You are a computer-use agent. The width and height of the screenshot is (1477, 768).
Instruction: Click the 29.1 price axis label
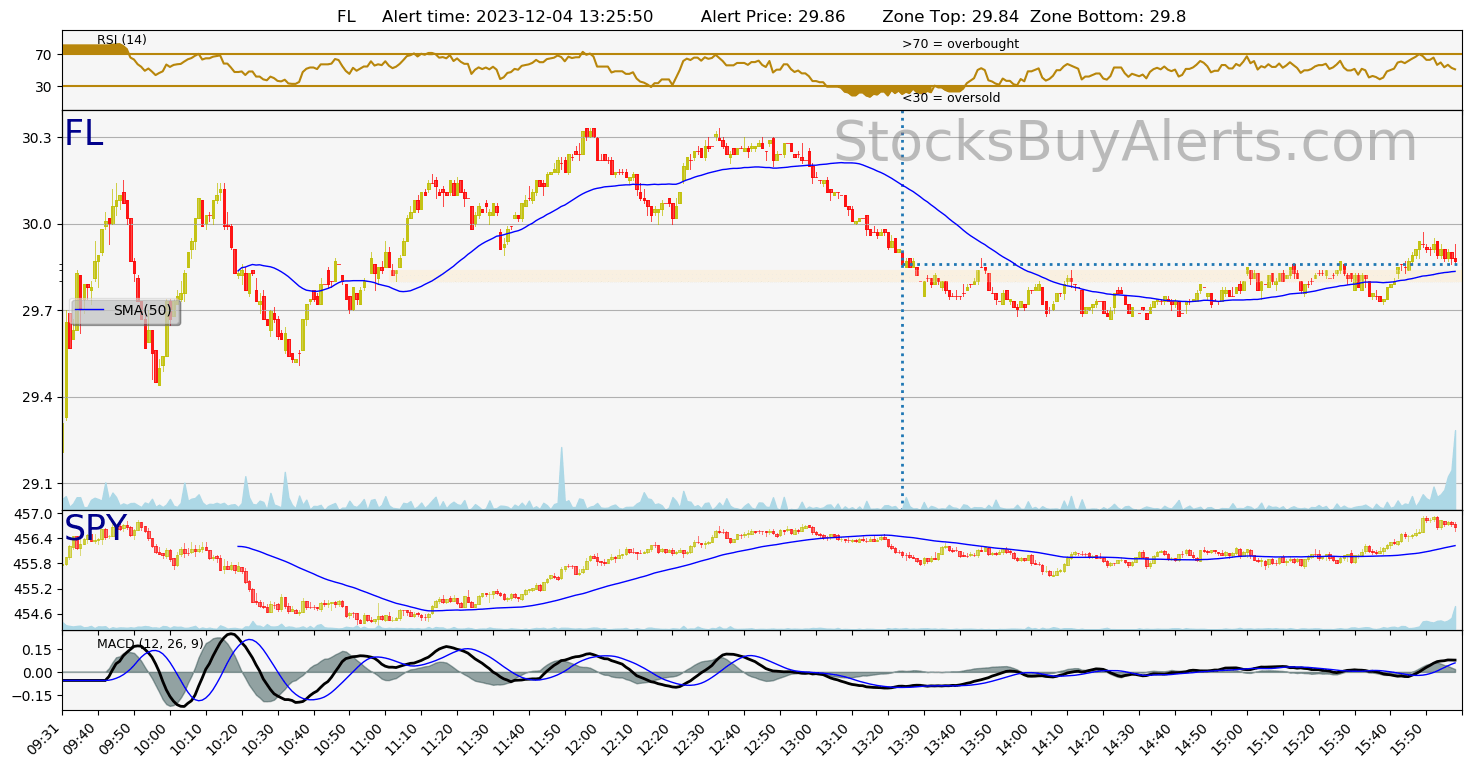[x=38, y=484]
